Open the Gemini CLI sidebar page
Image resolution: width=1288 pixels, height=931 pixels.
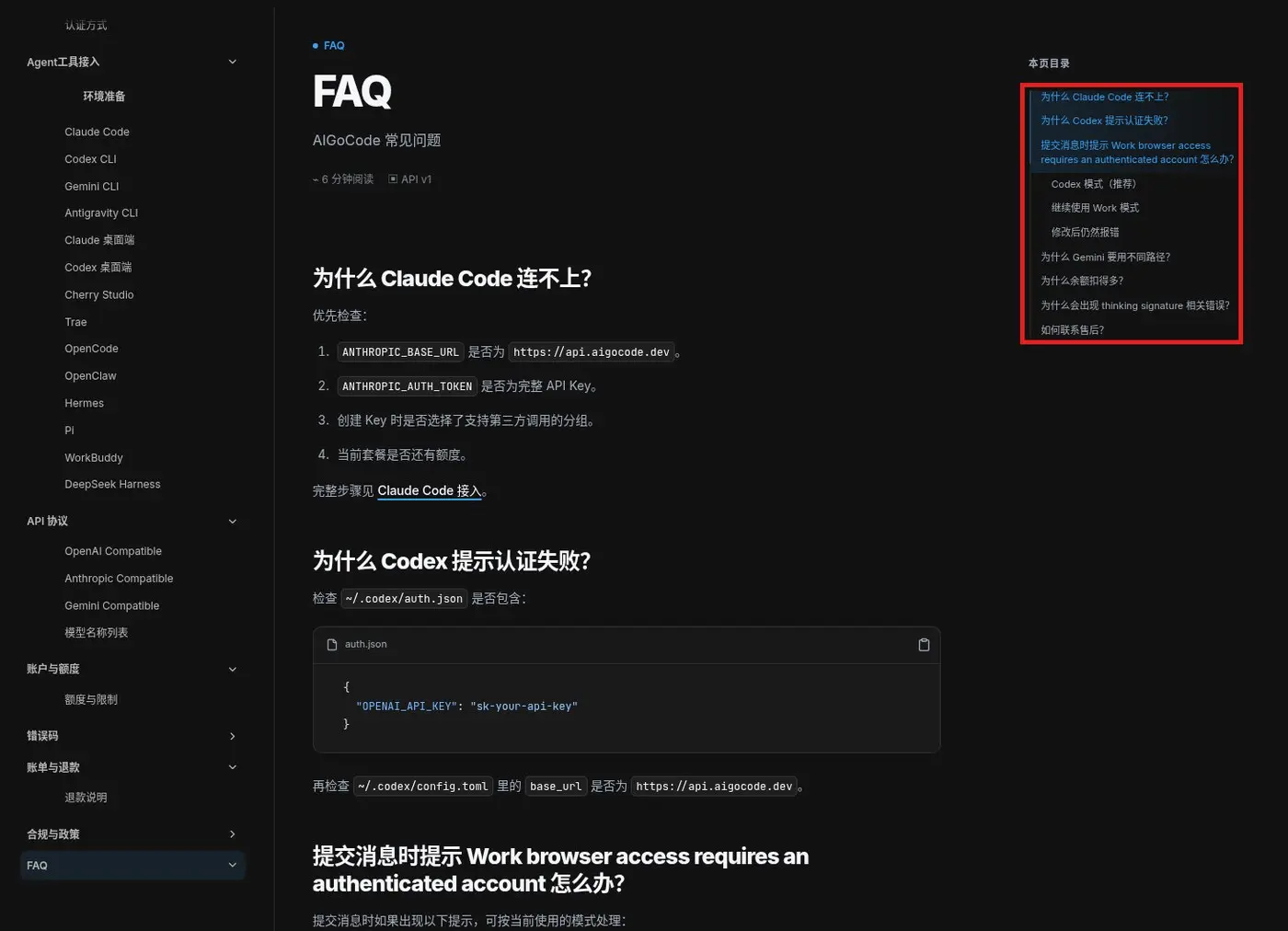(x=91, y=187)
